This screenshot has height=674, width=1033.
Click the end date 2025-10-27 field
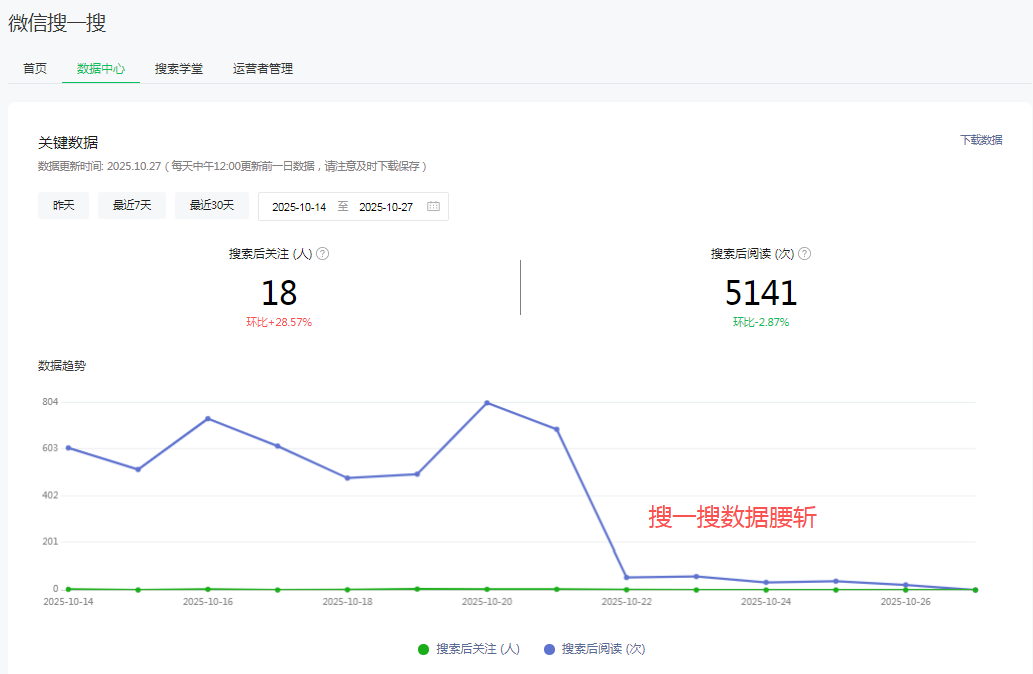click(x=386, y=207)
